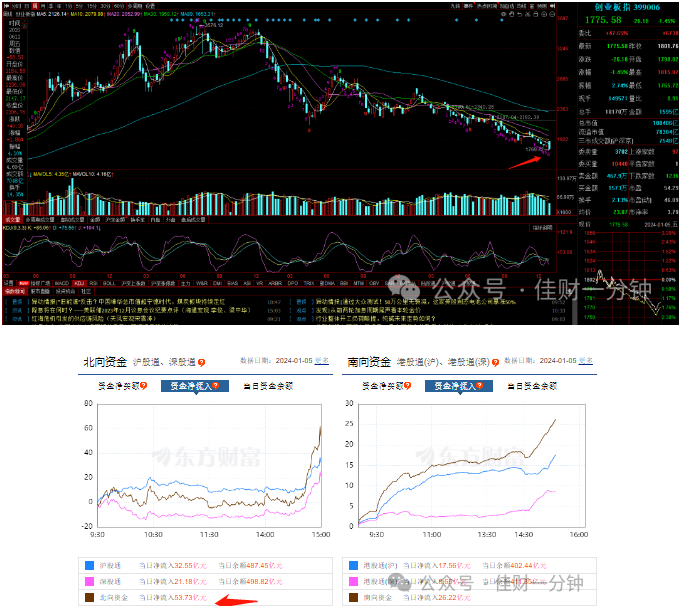The height and width of the screenshot is (606, 680).
Task: Select the MTM indicator tab
Action: (x=359, y=283)
